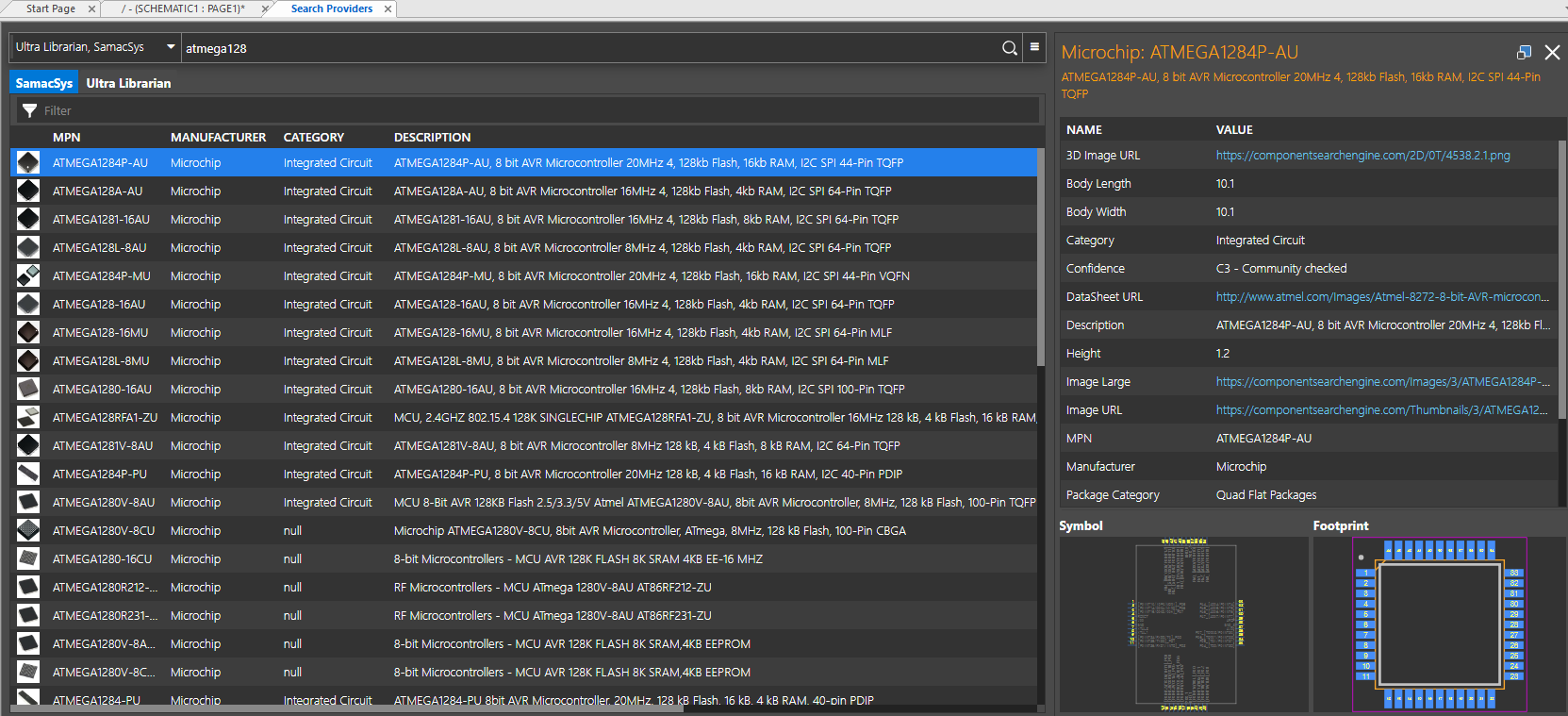This screenshot has width=1568, height=716.
Task: Click the 'Quad Flat Packages' value
Action: point(1265,495)
